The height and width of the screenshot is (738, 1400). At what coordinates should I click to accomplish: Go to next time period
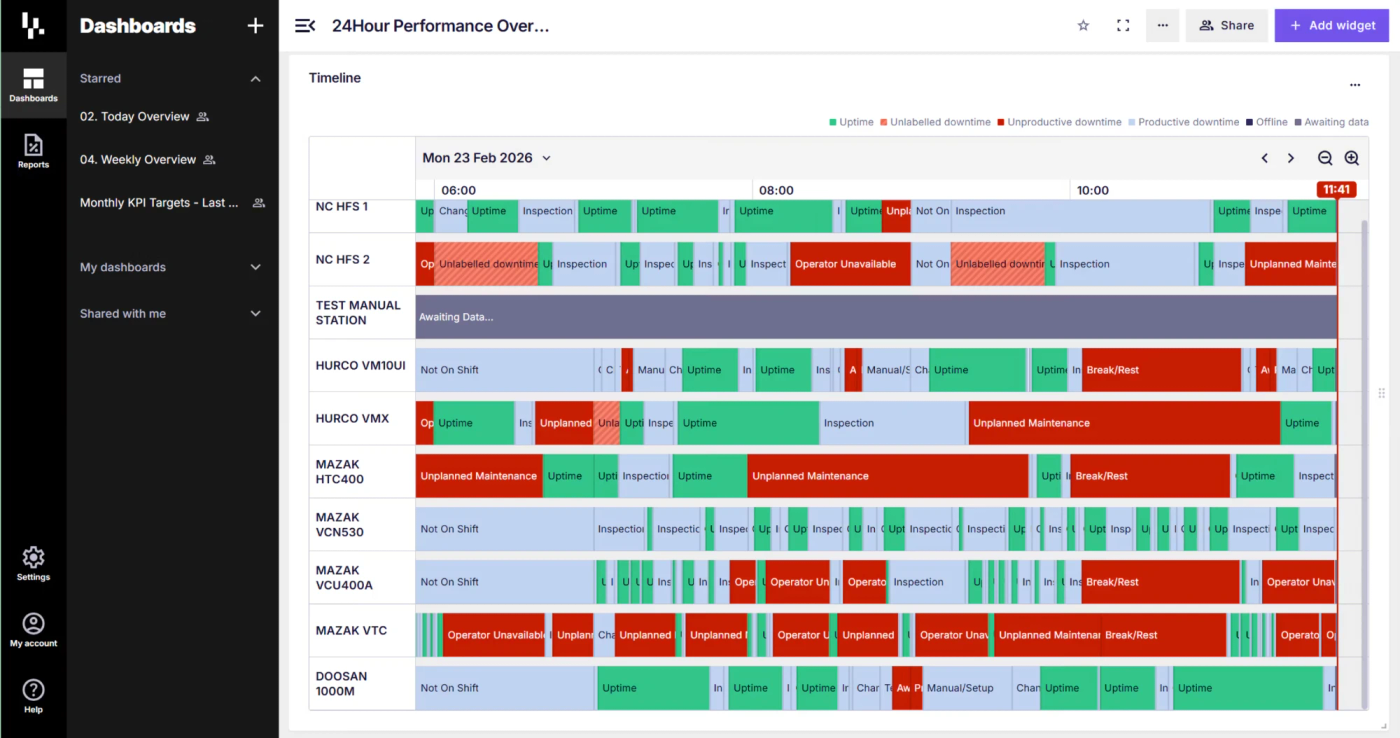pos(1291,158)
